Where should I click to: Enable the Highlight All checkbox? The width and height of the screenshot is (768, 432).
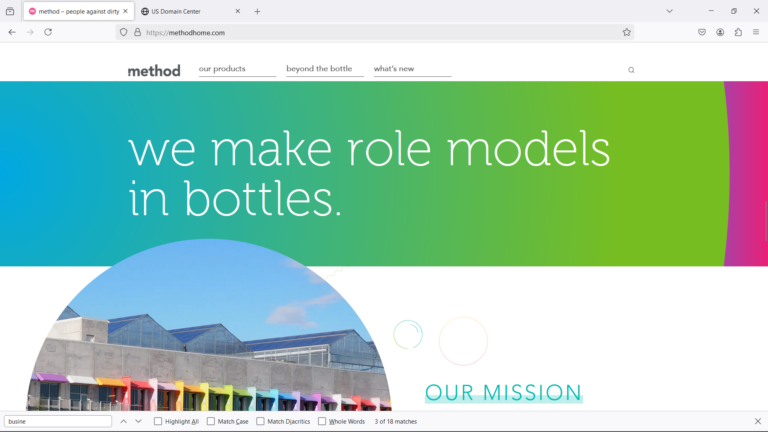pyautogui.click(x=158, y=422)
